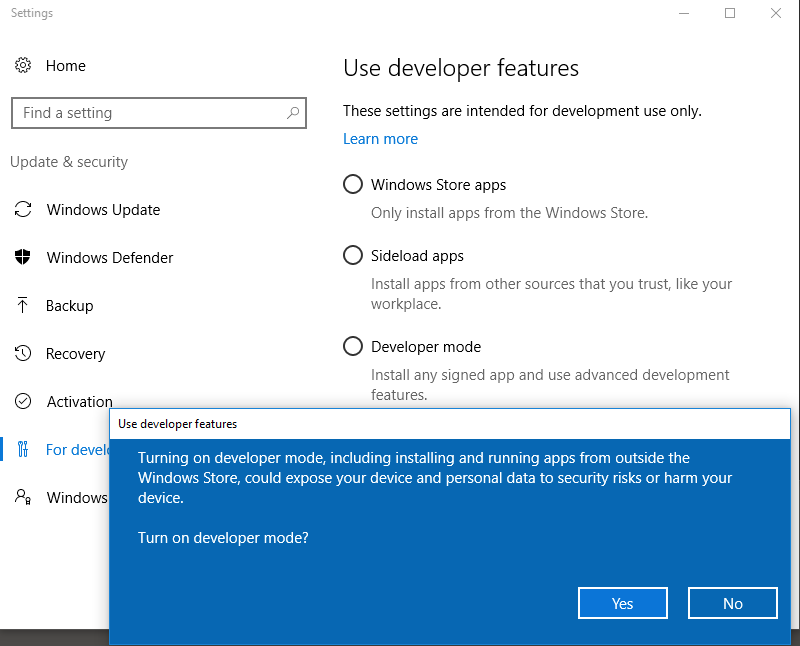The height and width of the screenshot is (646, 800).
Task: Minimize the Settings window
Action: 684,13
